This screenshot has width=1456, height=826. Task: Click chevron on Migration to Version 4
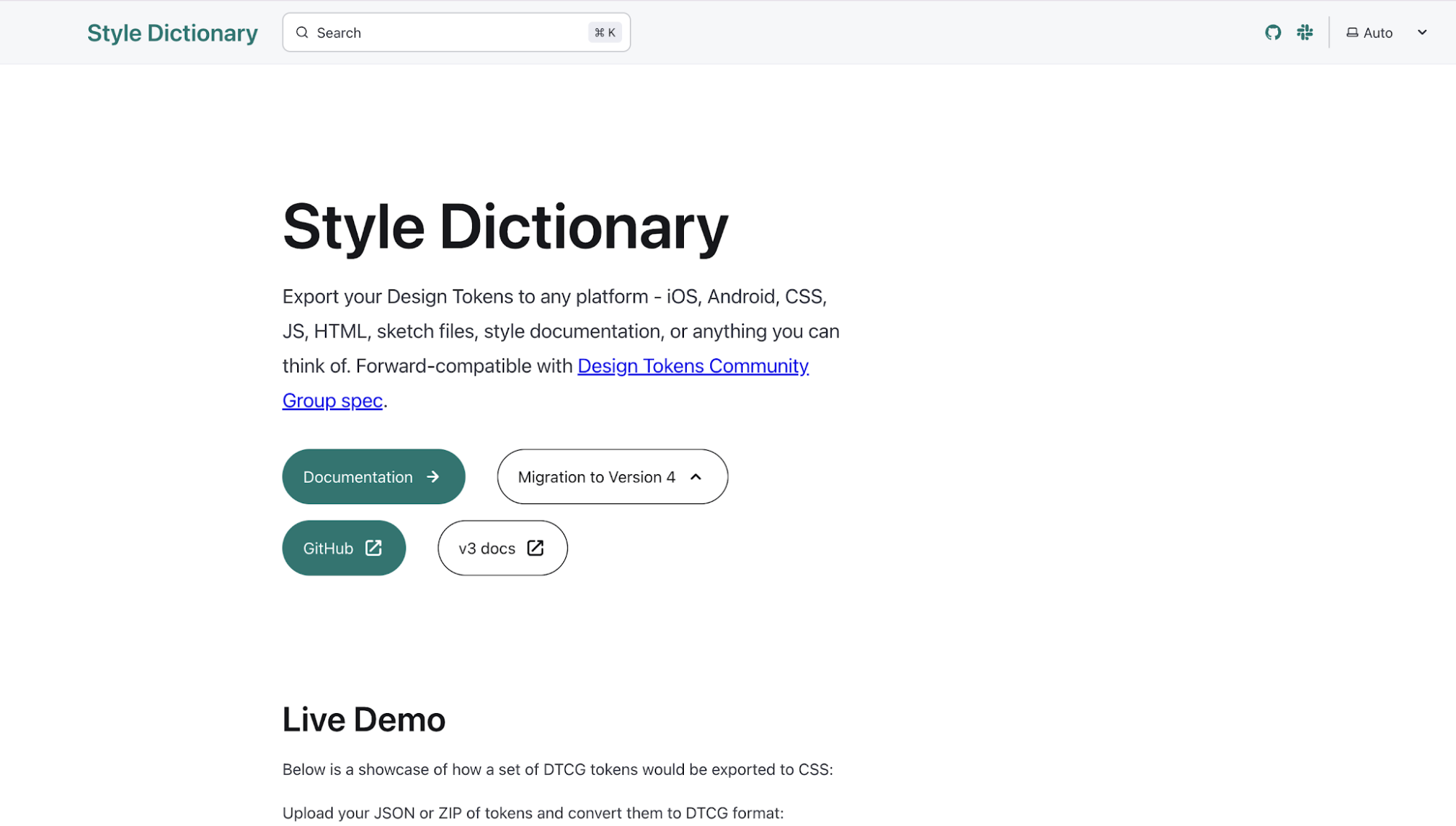tap(696, 477)
